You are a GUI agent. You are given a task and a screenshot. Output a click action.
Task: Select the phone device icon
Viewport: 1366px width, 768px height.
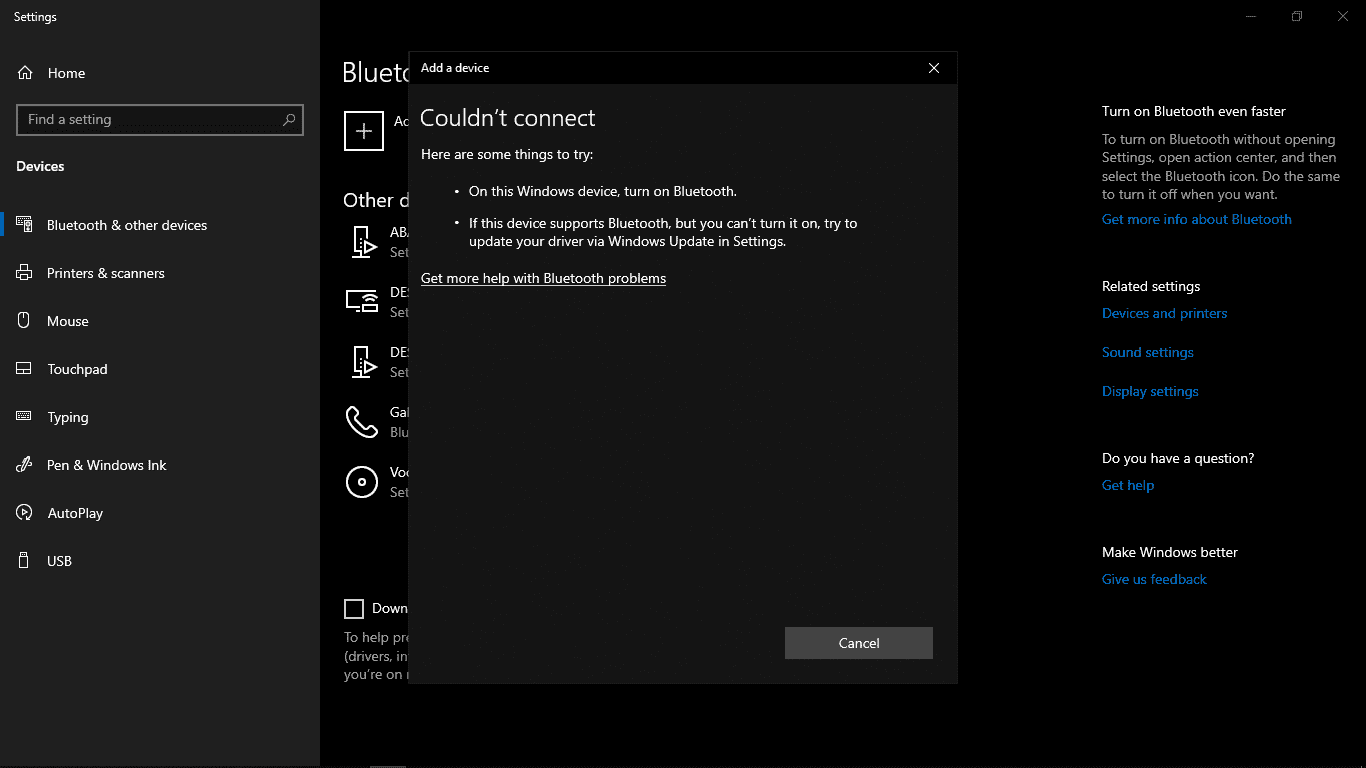[x=361, y=422]
